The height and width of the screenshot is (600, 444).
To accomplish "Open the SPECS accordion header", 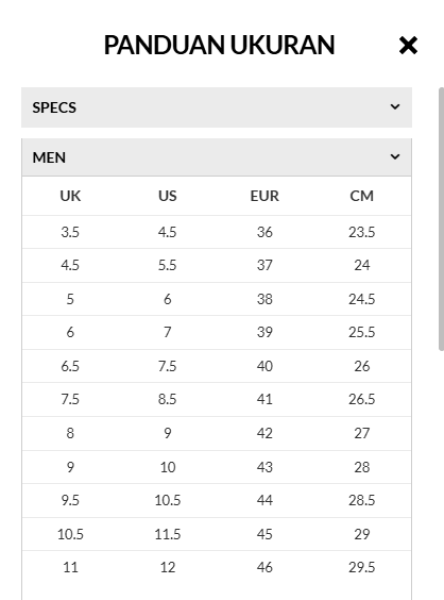I will (x=217, y=108).
